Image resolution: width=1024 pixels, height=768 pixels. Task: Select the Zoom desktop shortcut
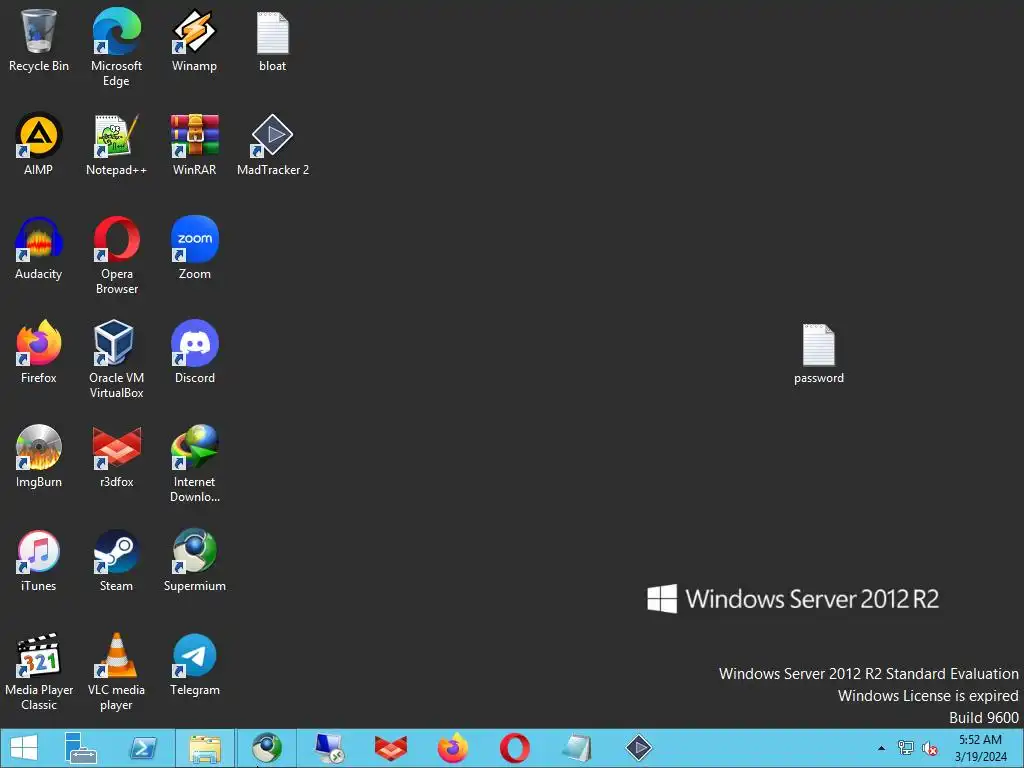[195, 248]
